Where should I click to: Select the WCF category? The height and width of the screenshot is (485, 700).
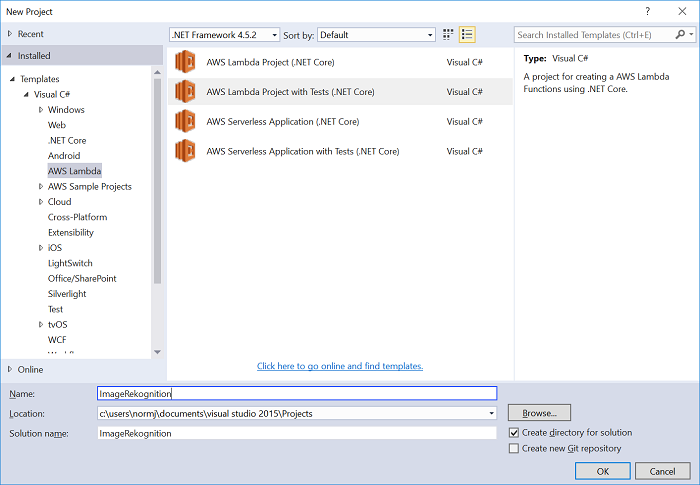(57, 339)
